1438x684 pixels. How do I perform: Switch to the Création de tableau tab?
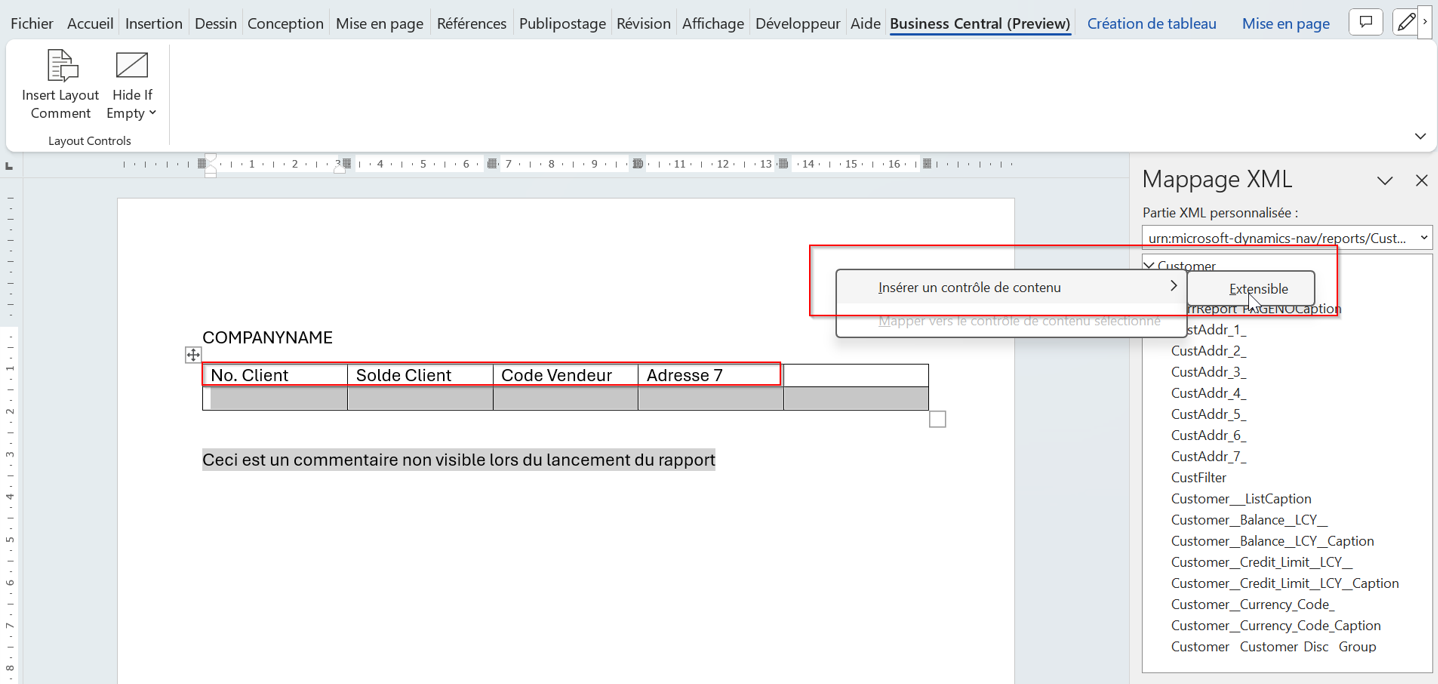pyautogui.click(x=1151, y=23)
